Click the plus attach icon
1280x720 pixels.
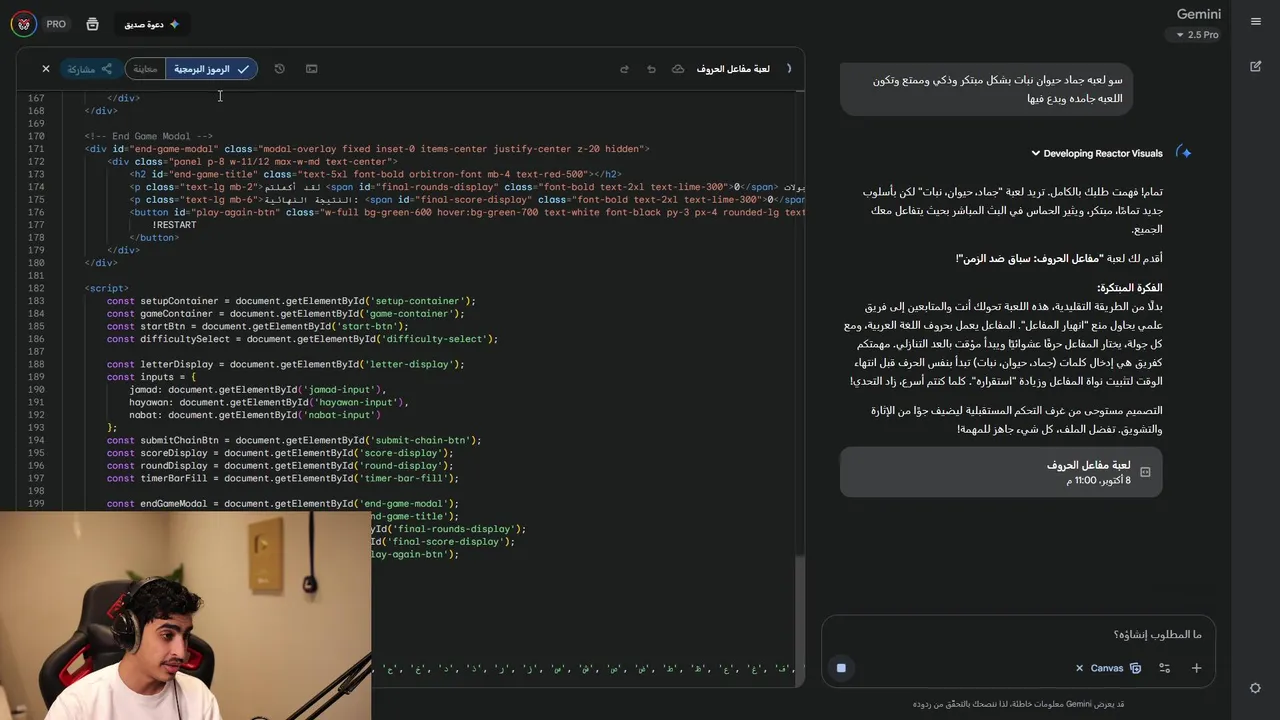click(1196, 668)
